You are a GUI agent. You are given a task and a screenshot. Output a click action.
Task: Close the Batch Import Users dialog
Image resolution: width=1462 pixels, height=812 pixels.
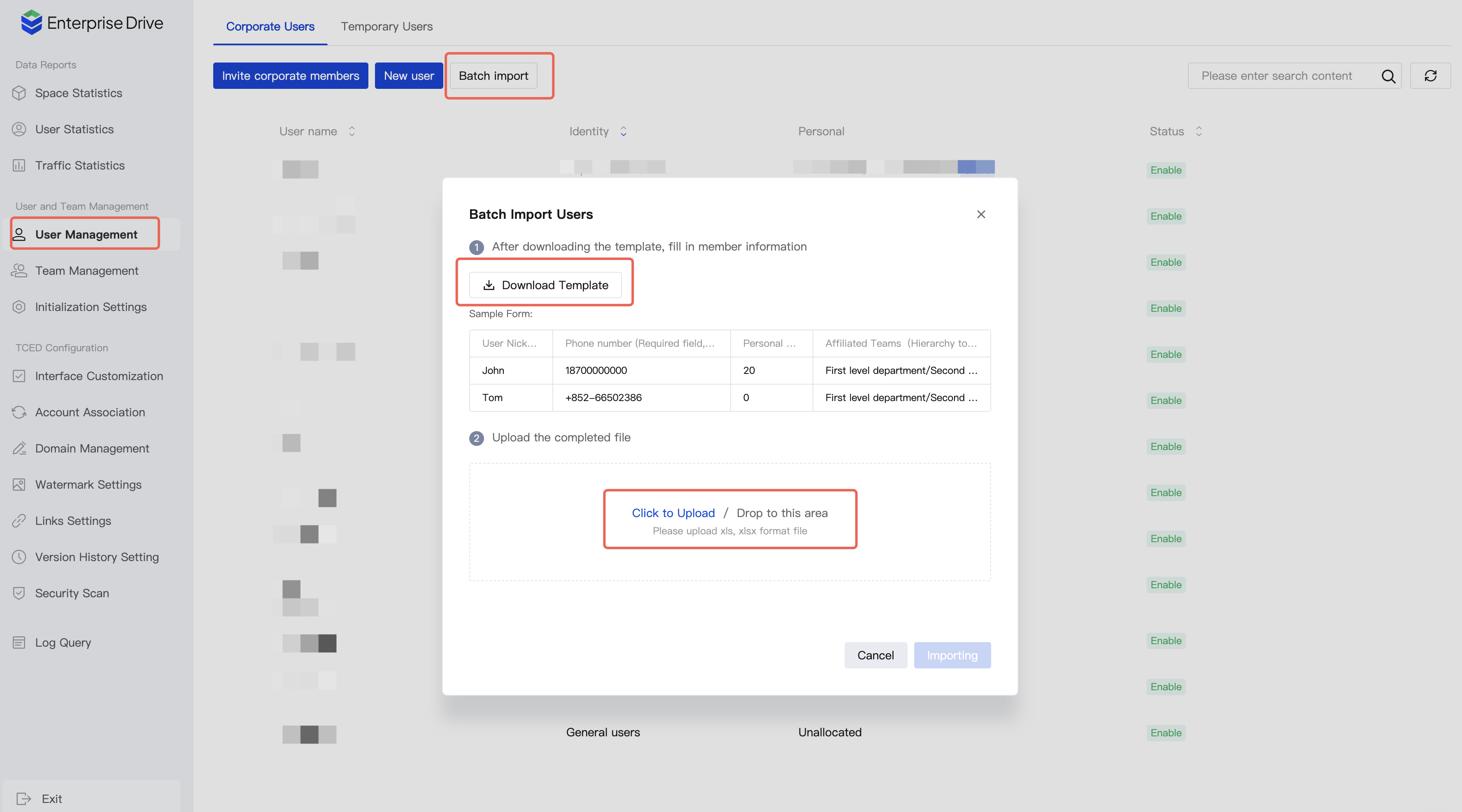[981, 214]
